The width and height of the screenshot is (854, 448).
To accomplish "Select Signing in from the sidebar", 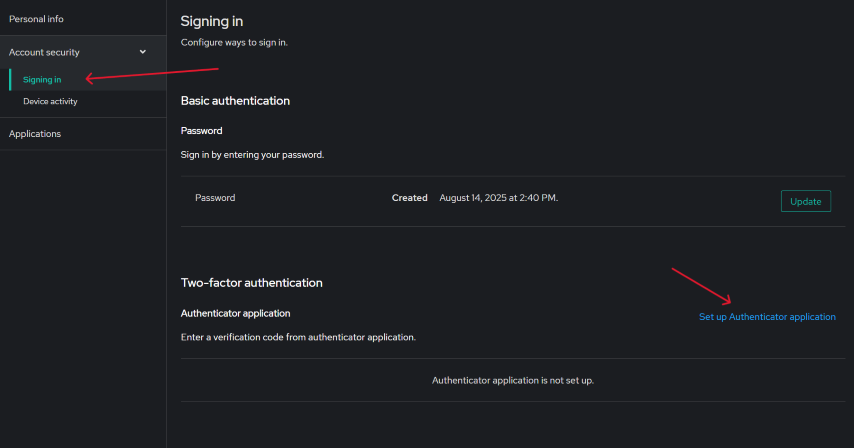I will (x=42, y=79).
